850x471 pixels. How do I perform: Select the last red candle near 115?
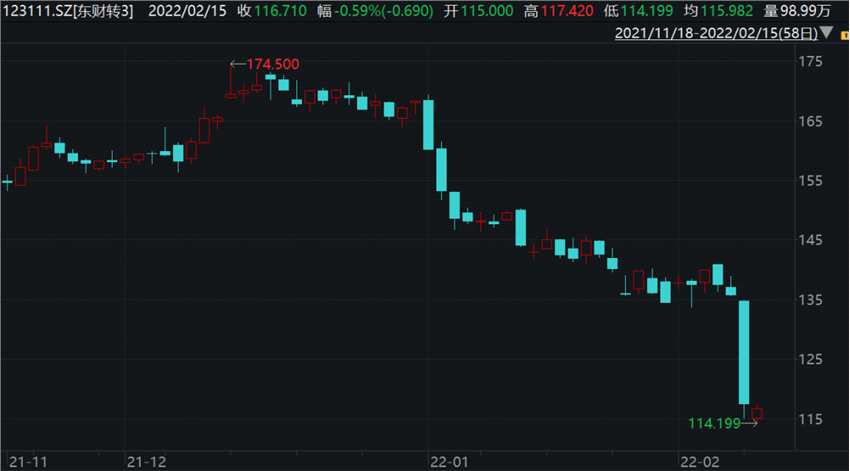click(x=757, y=414)
